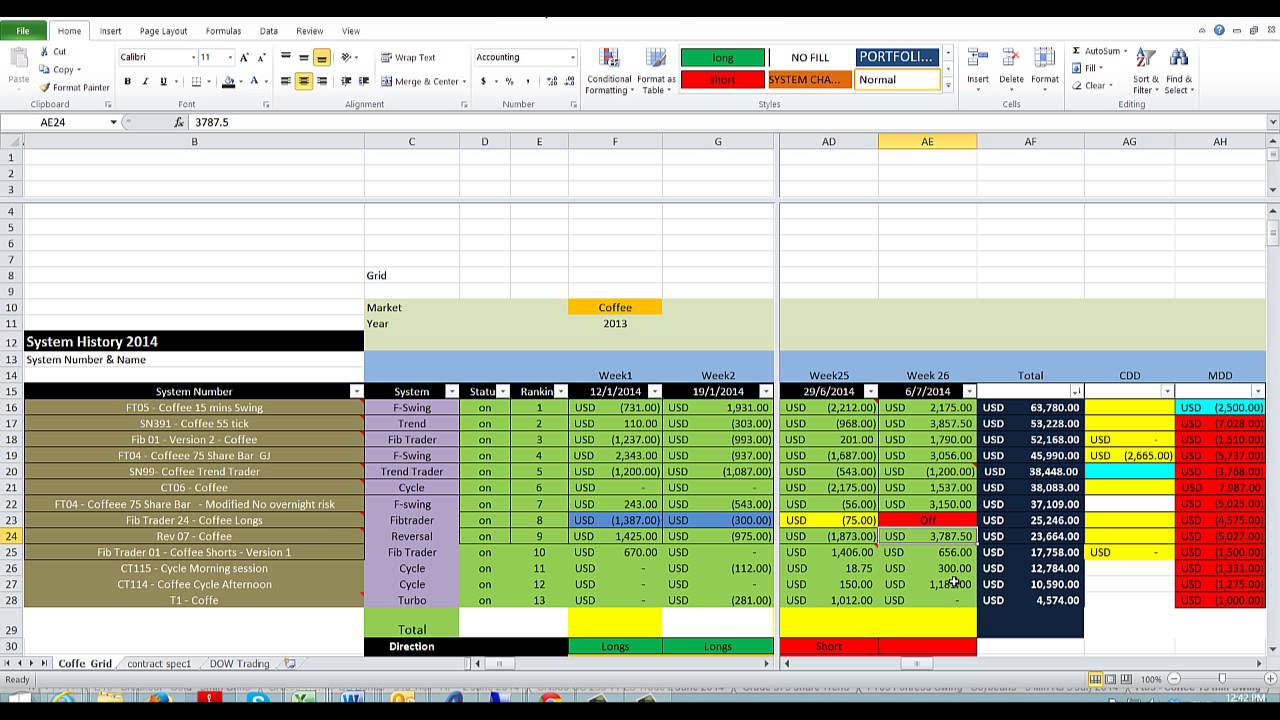
Task: Open the Accounting number format dropdown
Action: (572, 57)
